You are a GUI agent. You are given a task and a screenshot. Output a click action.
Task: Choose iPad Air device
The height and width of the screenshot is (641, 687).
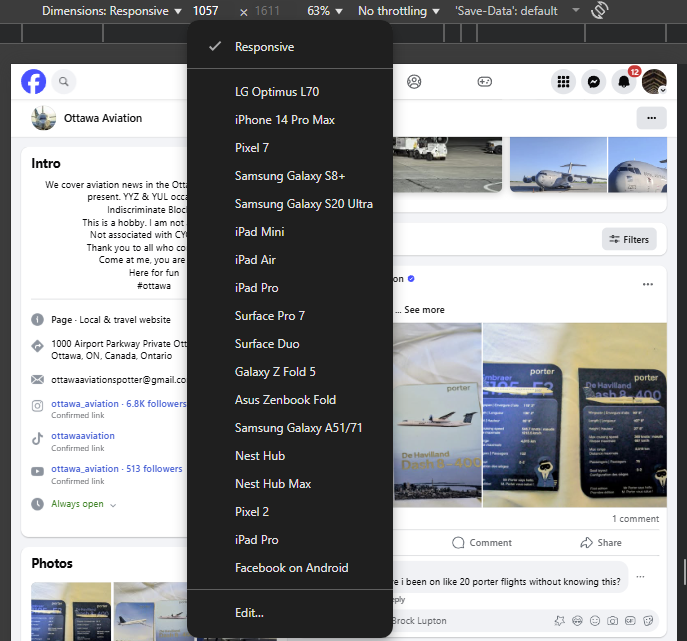(x=290, y=260)
